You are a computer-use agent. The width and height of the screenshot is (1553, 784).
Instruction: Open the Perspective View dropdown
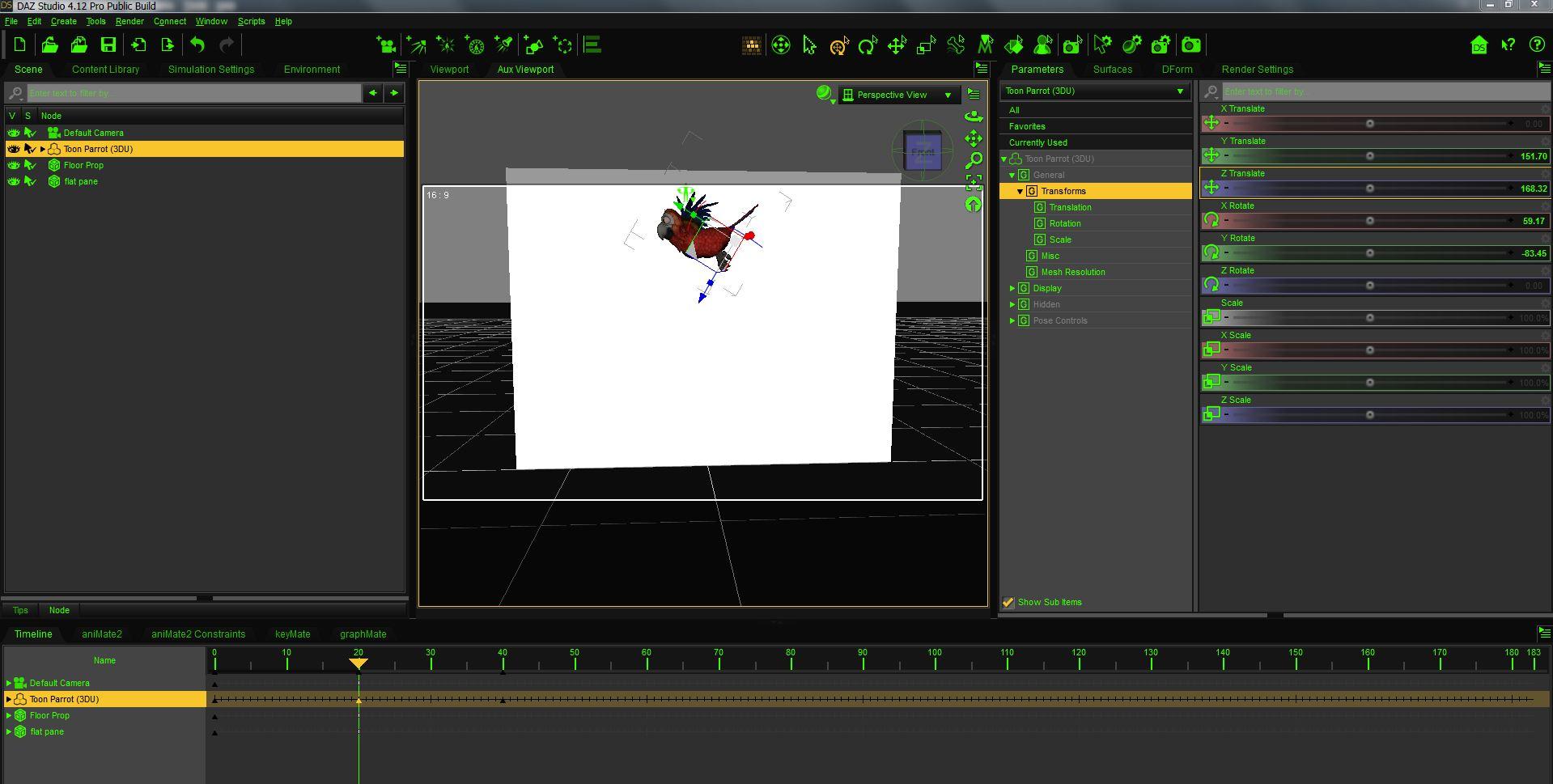898,95
